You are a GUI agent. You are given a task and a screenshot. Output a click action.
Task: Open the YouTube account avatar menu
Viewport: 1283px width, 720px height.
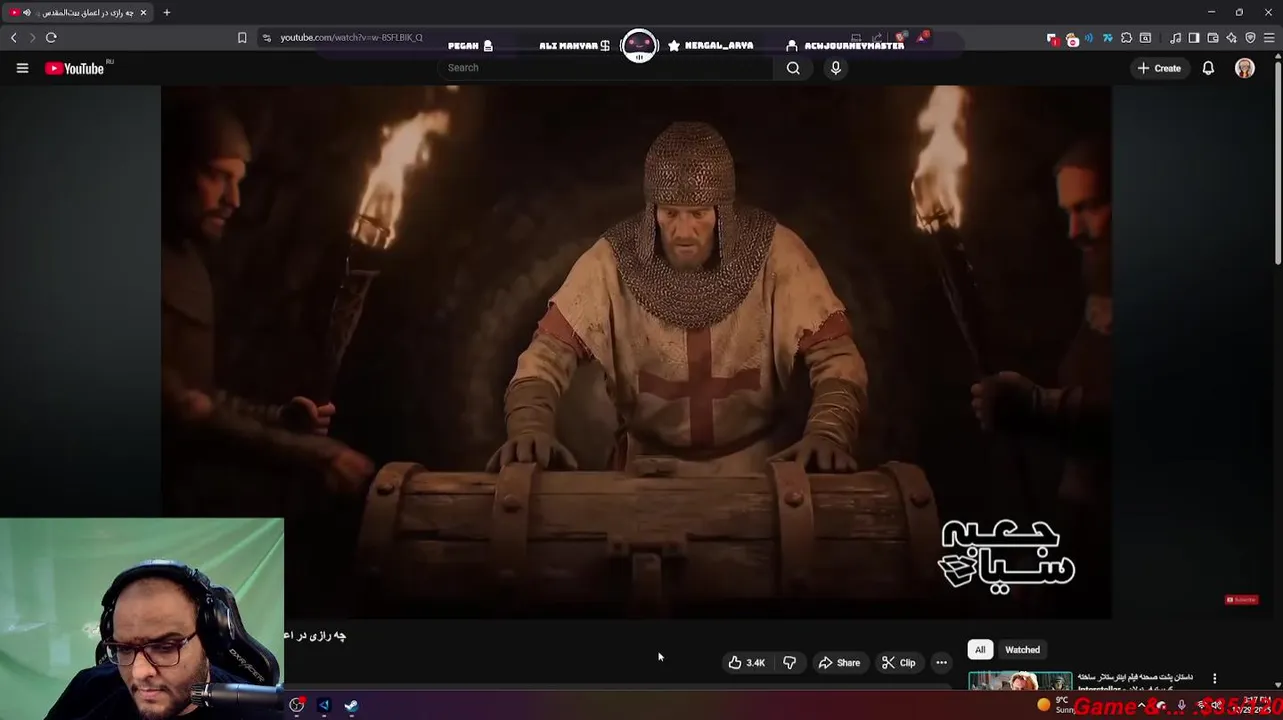(x=1245, y=68)
